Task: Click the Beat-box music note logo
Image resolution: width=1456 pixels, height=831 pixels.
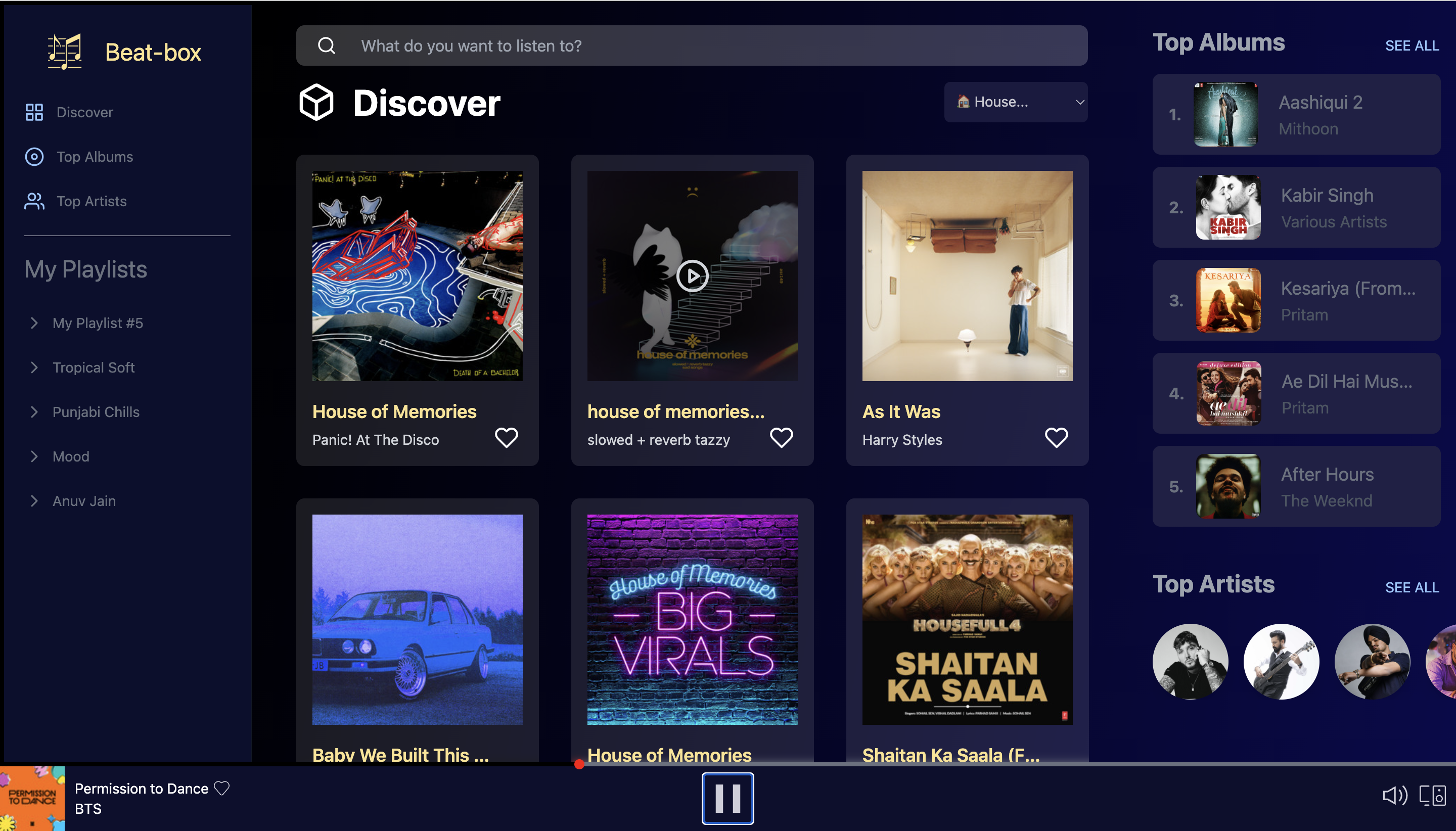Action: 65,52
